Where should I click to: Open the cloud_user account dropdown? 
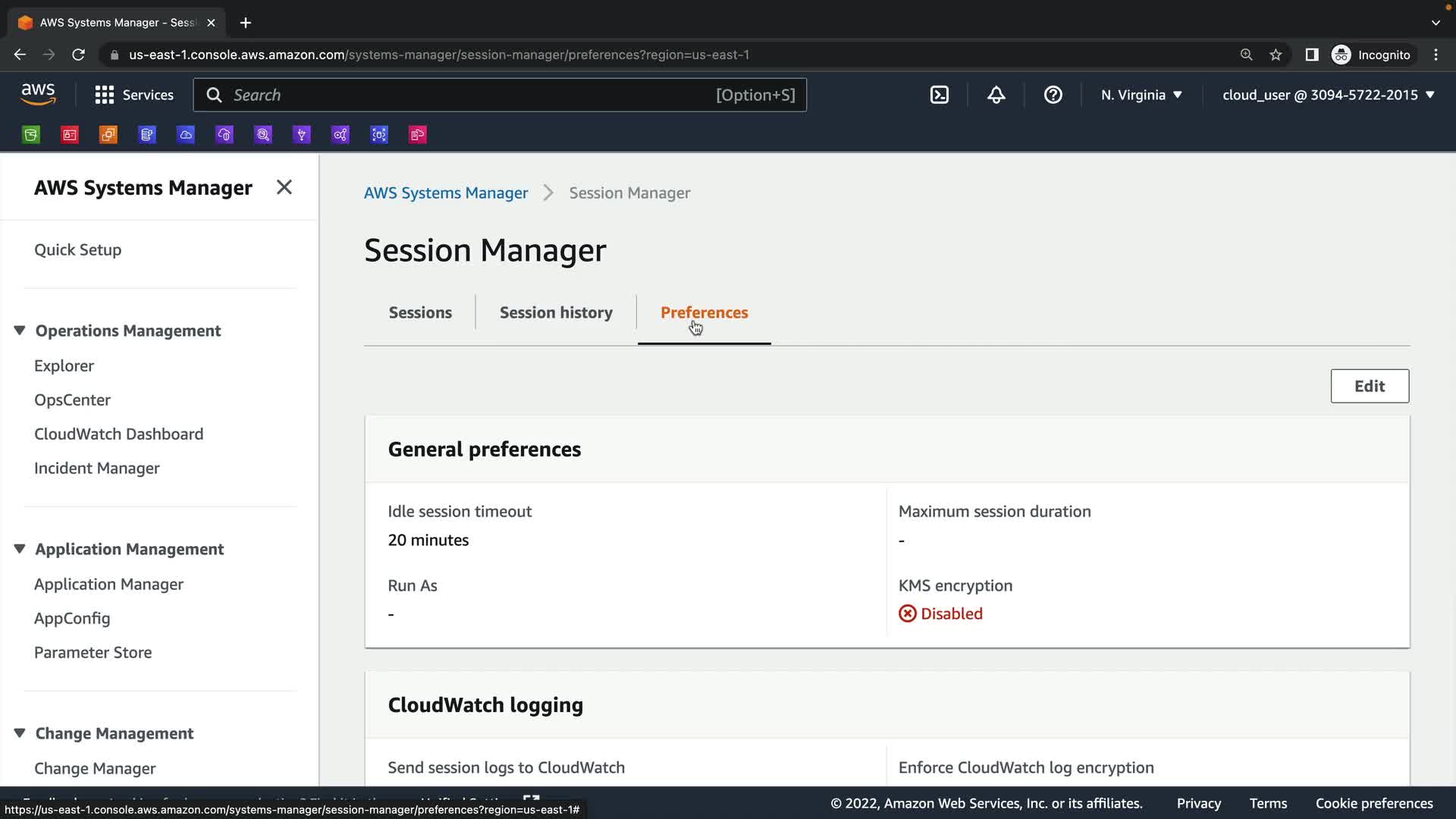point(1328,95)
